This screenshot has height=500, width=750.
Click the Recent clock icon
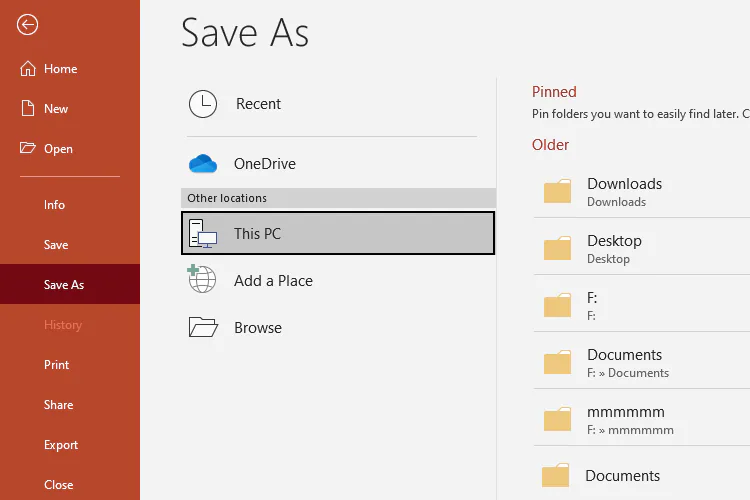203,104
